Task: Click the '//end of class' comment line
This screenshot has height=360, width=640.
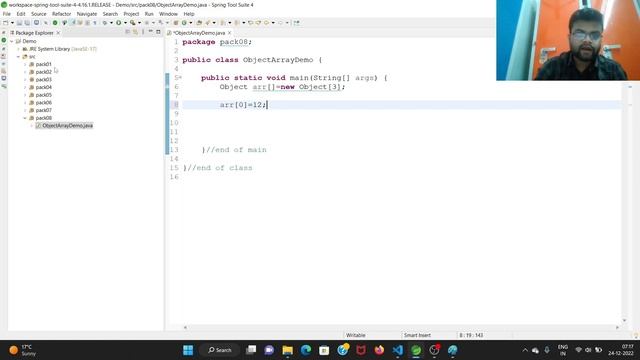Action: 220,168
